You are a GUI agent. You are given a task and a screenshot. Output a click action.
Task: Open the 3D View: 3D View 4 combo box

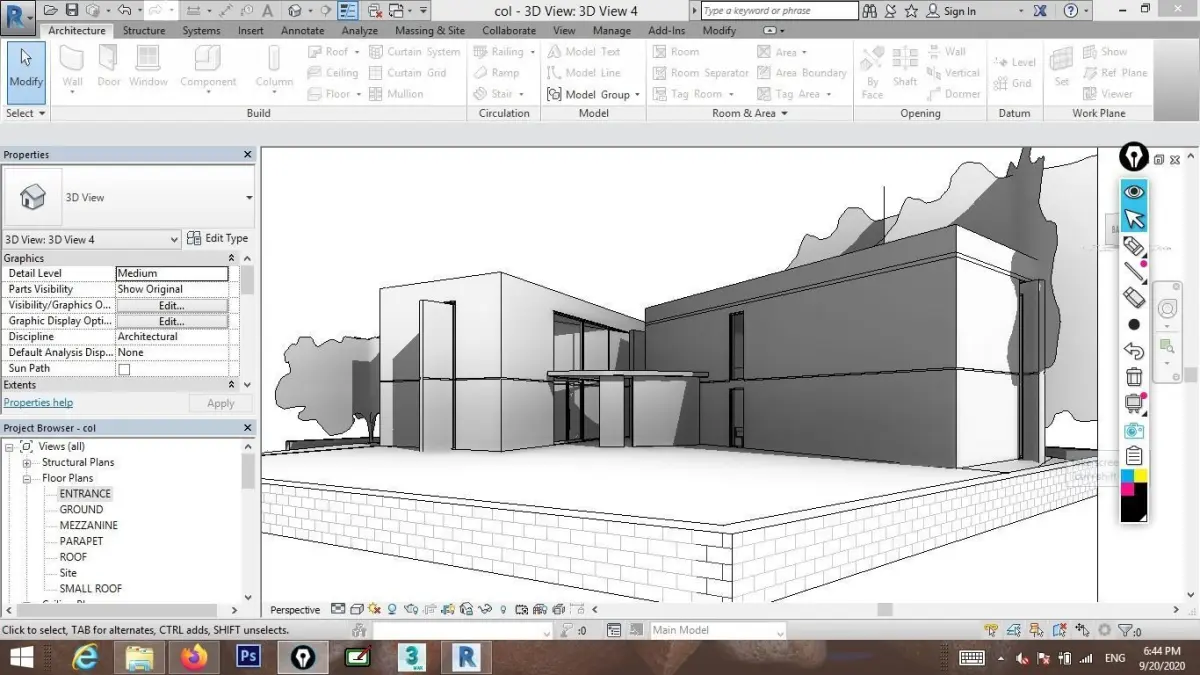click(91, 239)
